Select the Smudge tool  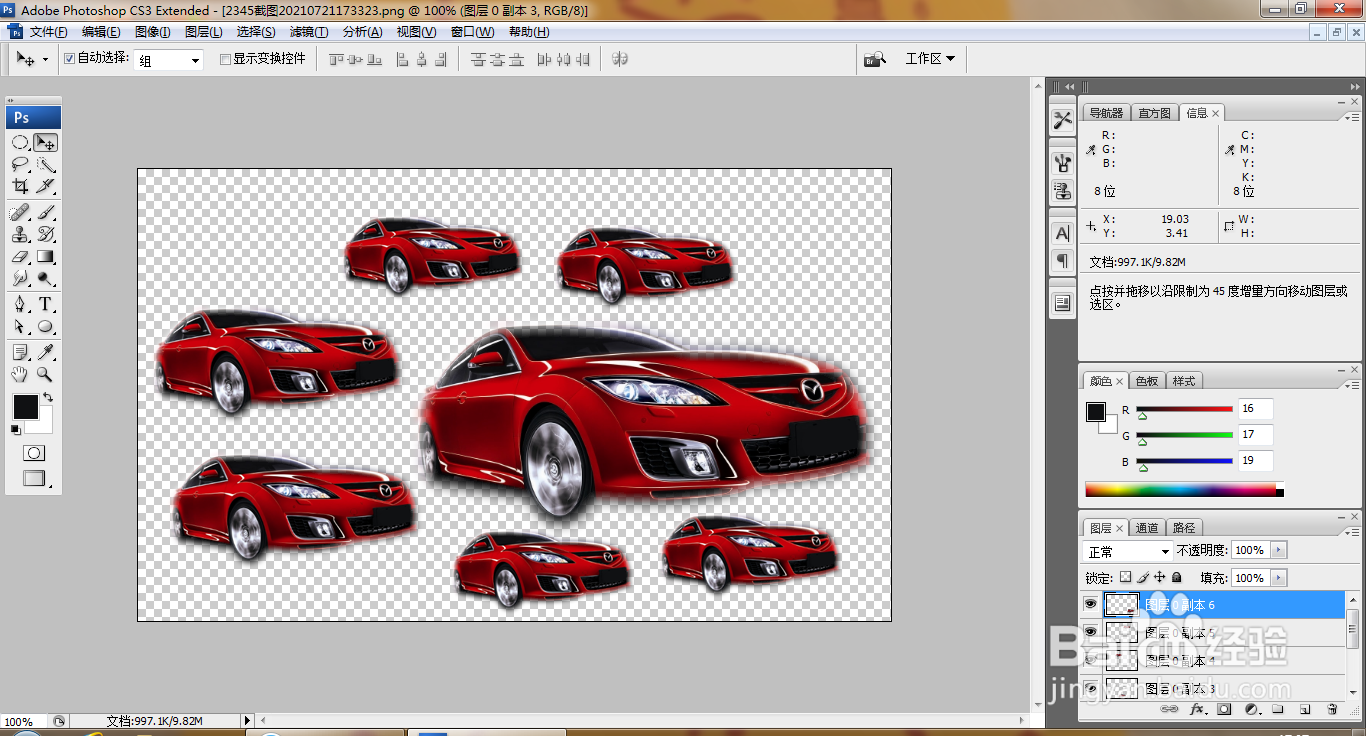tap(20, 279)
